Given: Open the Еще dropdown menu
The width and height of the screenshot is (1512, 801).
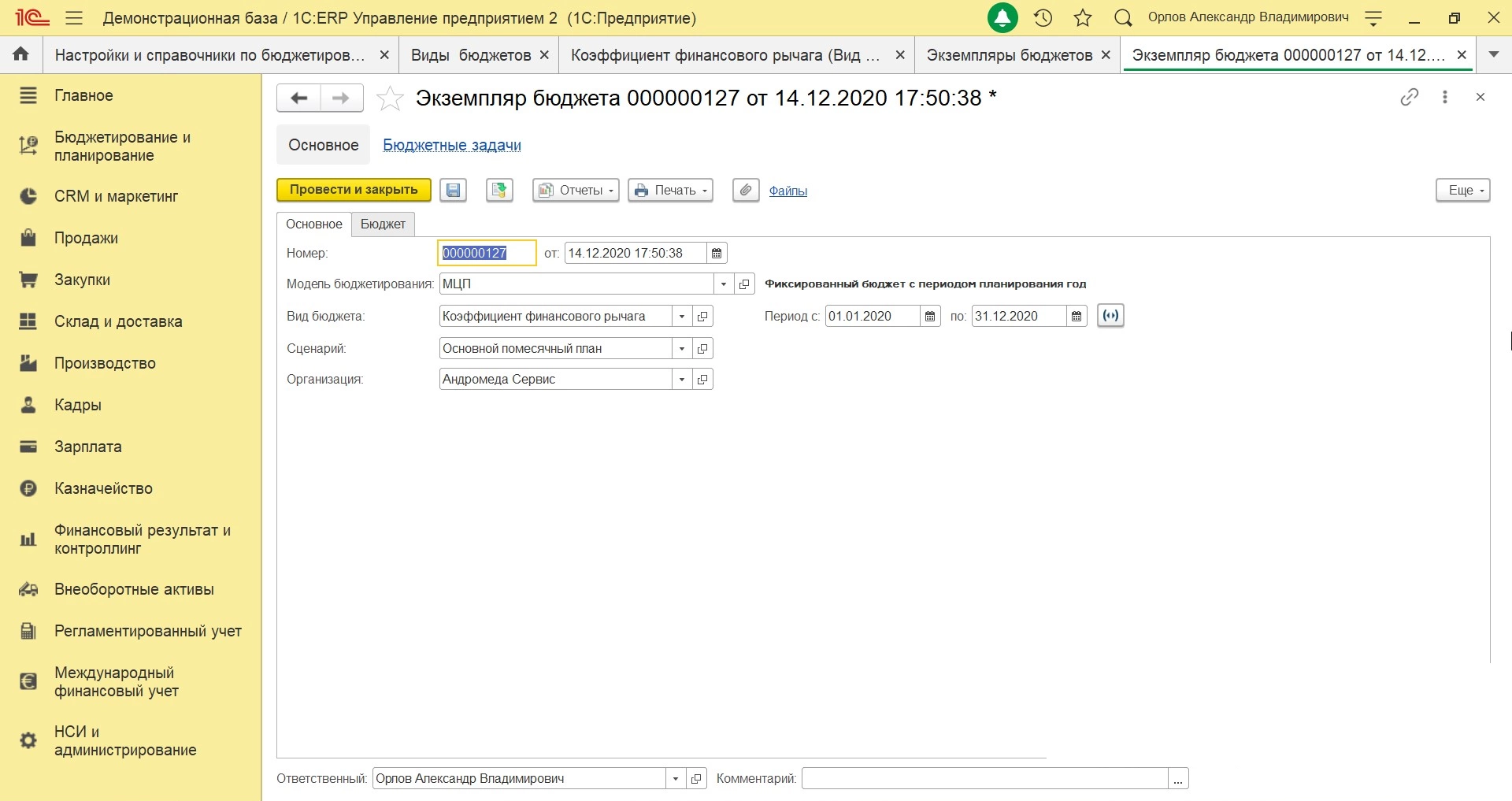Looking at the screenshot, I should (1463, 190).
